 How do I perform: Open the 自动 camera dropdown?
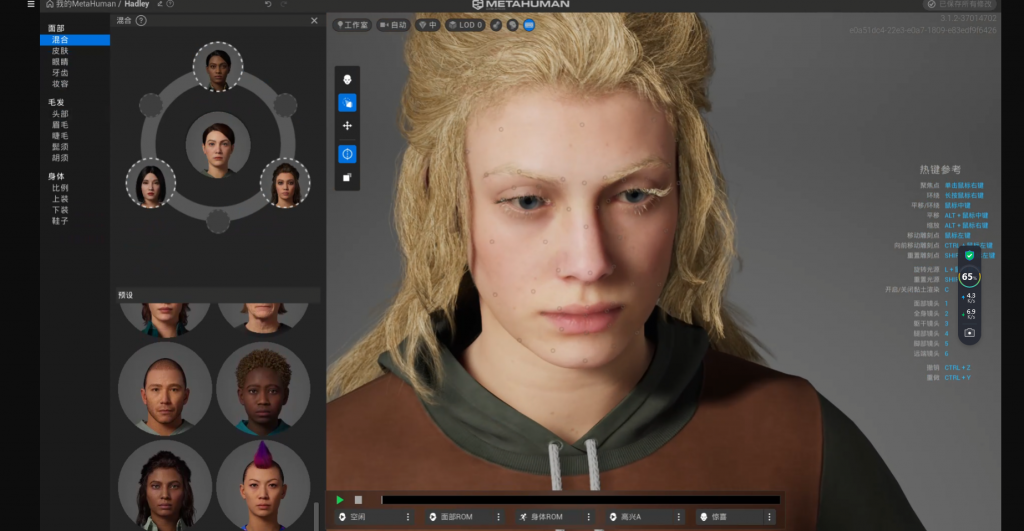(393, 25)
